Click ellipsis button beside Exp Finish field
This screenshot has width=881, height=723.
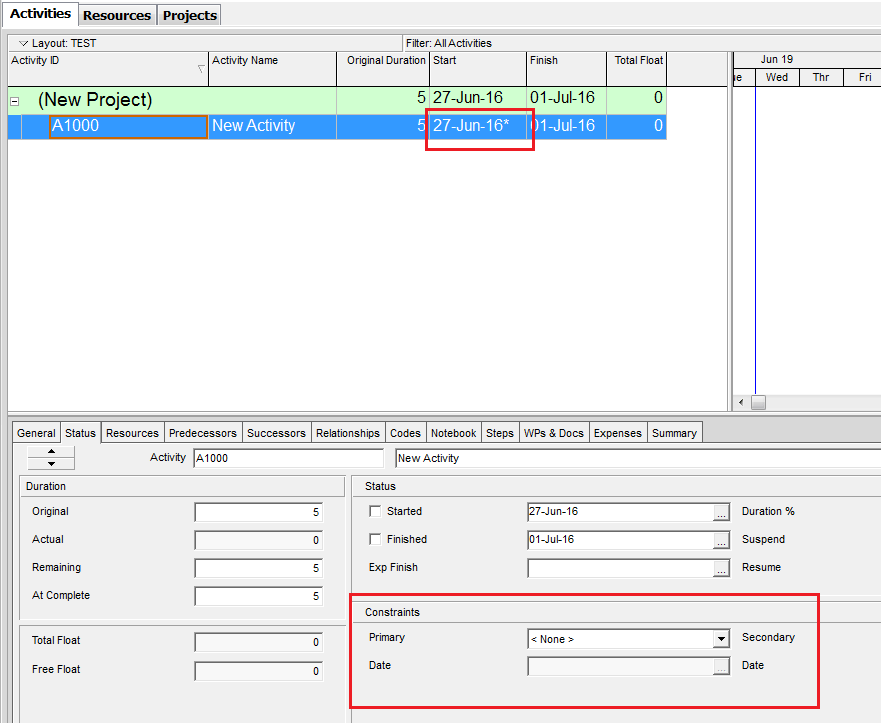(721, 568)
